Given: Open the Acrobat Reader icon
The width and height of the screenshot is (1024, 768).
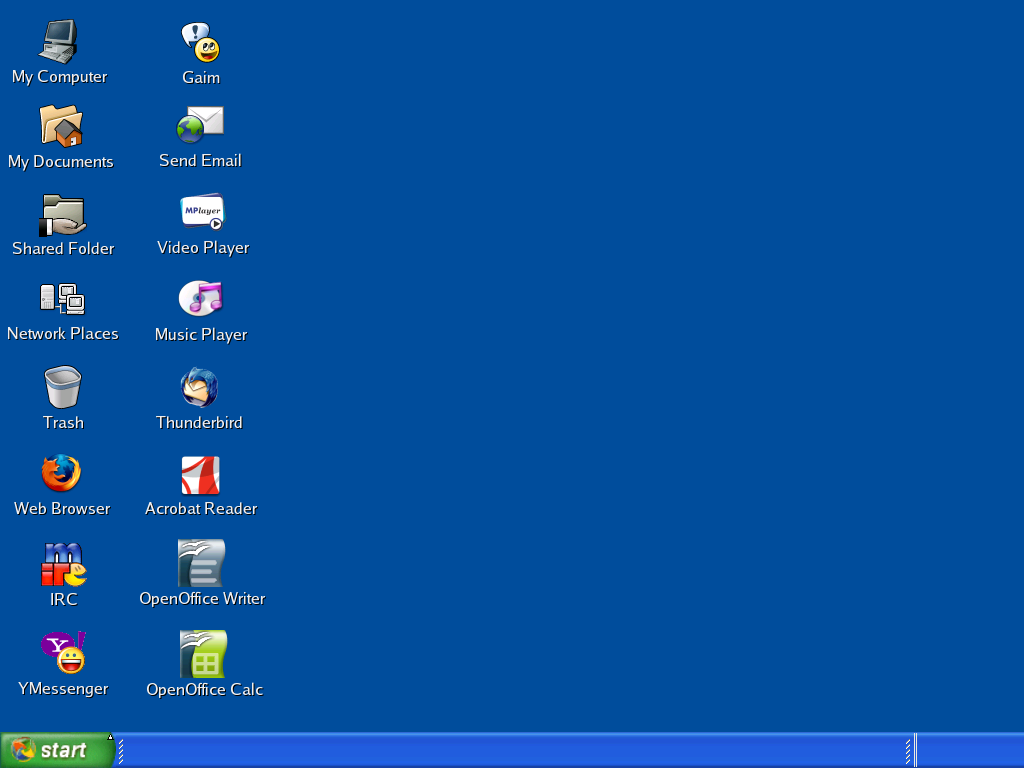Looking at the screenshot, I should tap(200, 475).
